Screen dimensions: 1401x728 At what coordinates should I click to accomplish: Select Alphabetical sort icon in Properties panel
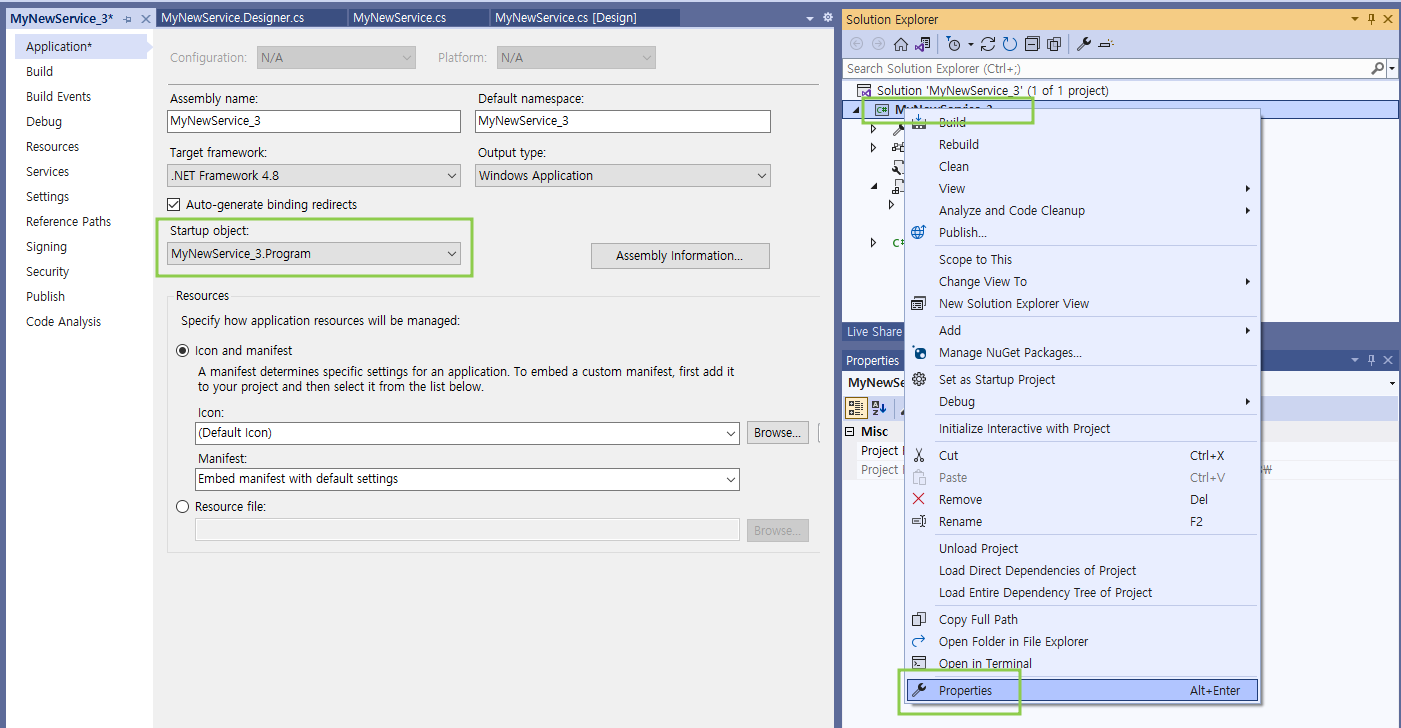pos(879,408)
